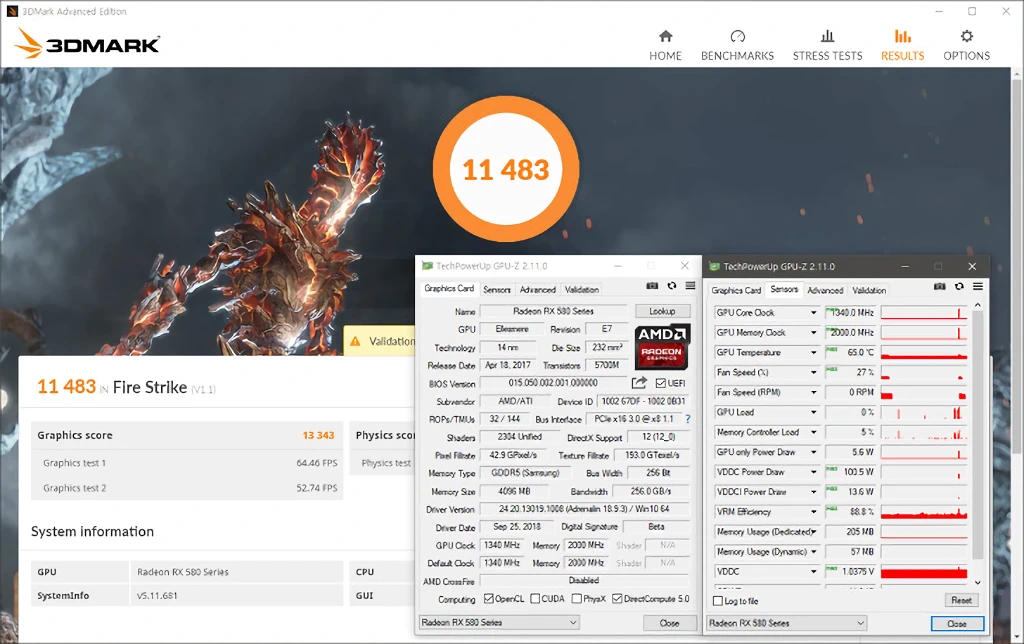
Task: Click the GPU Temperature history graph
Action: click(x=924, y=353)
